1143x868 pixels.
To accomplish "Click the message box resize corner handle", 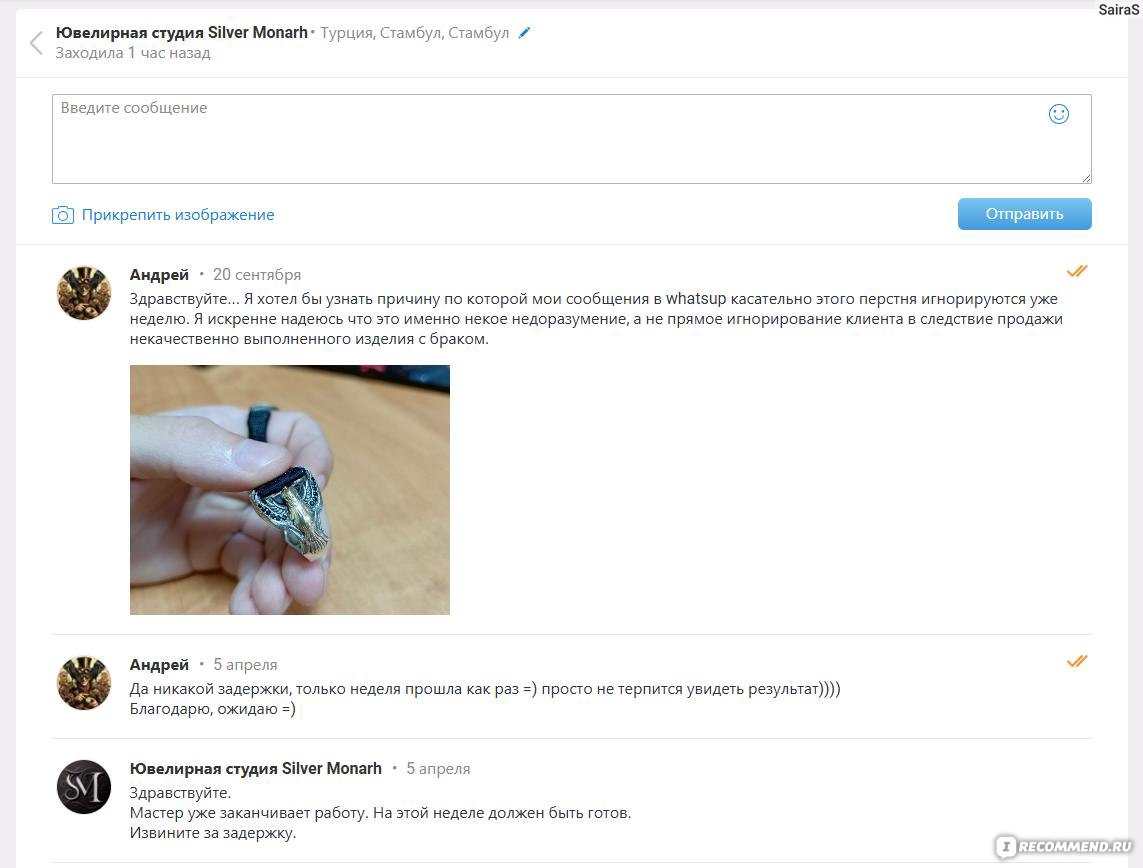I will pos(1086,178).
